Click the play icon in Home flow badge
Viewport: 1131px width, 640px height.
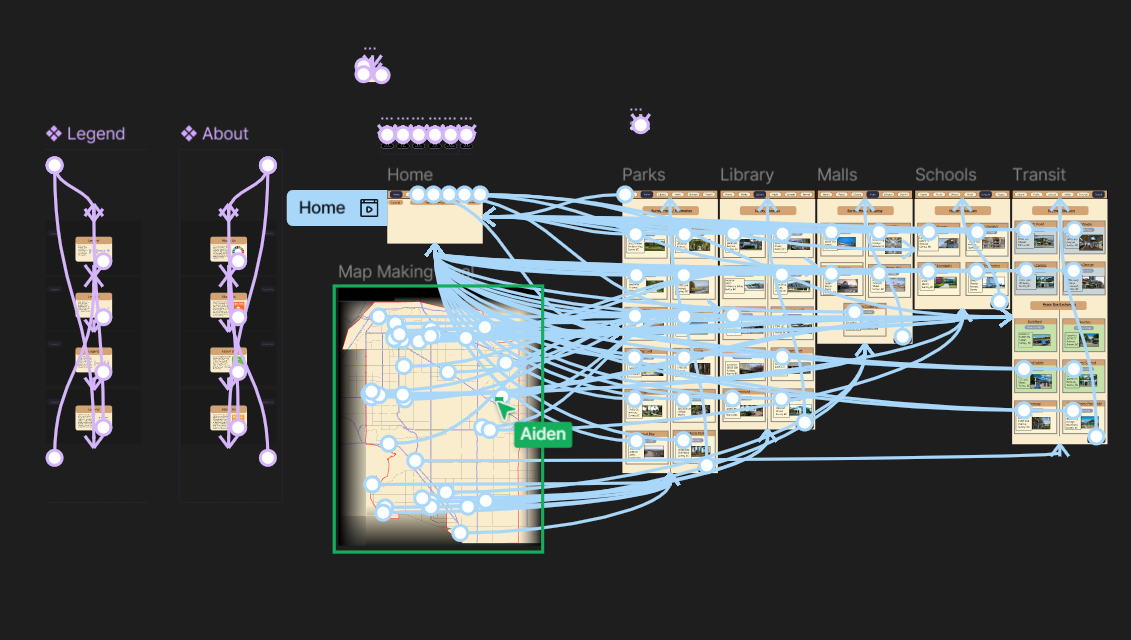pyautogui.click(x=369, y=208)
